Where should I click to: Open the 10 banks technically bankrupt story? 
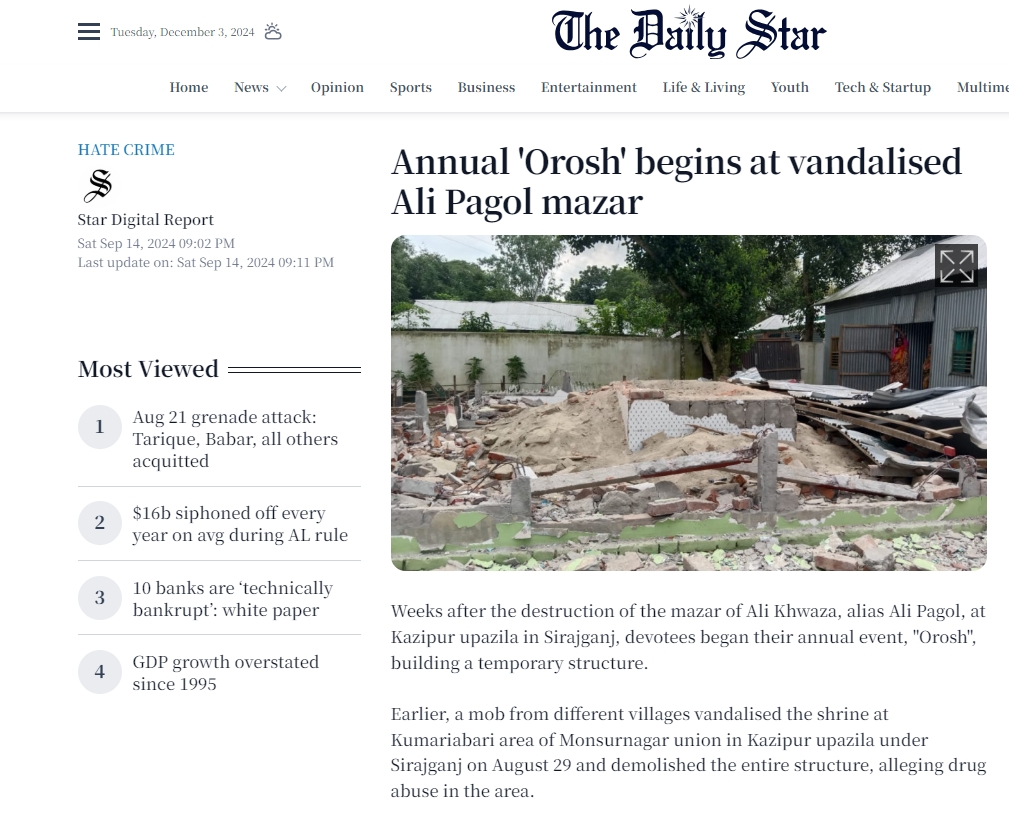pyautogui.click(x=232, y=598)
